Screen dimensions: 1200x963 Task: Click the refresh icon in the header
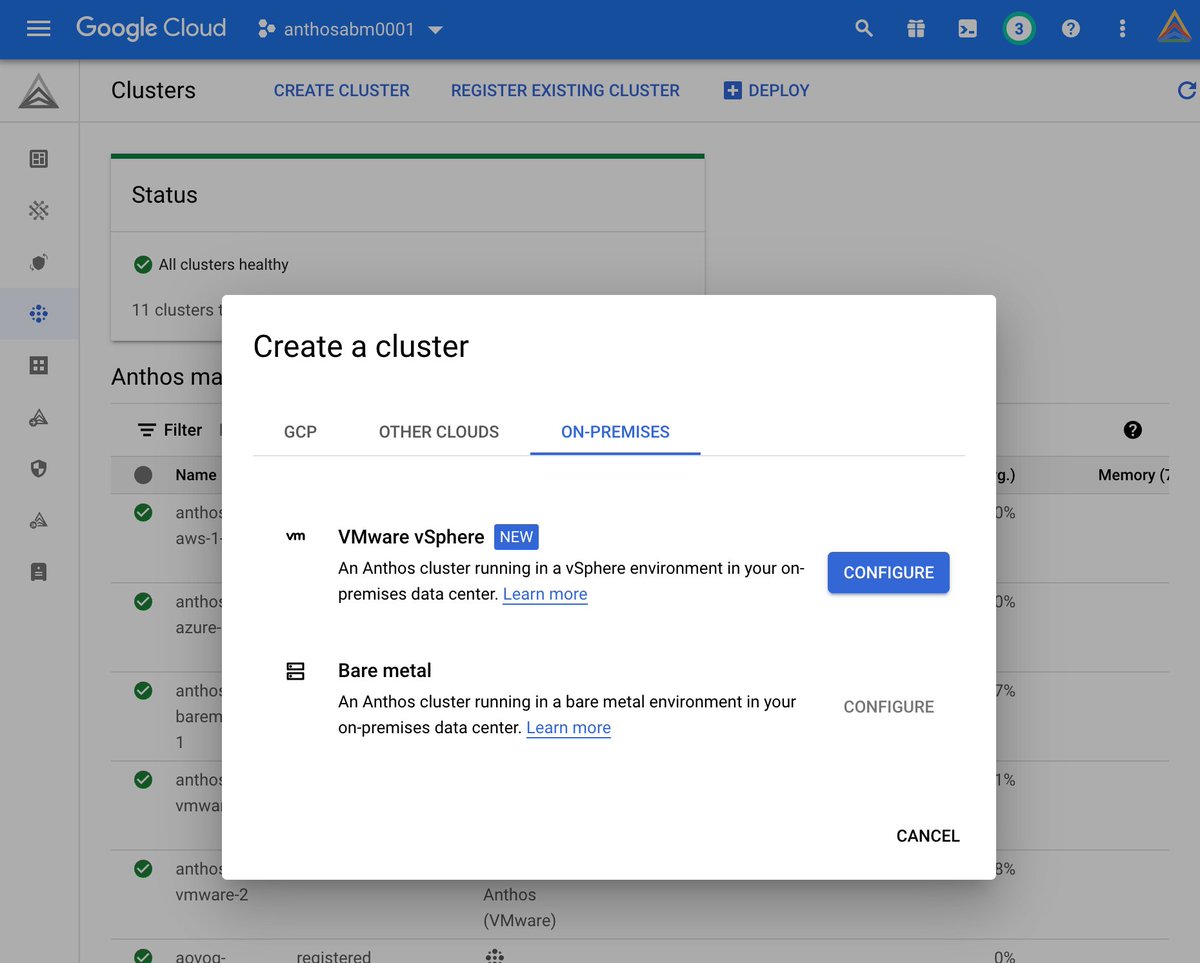[1187, 90]
